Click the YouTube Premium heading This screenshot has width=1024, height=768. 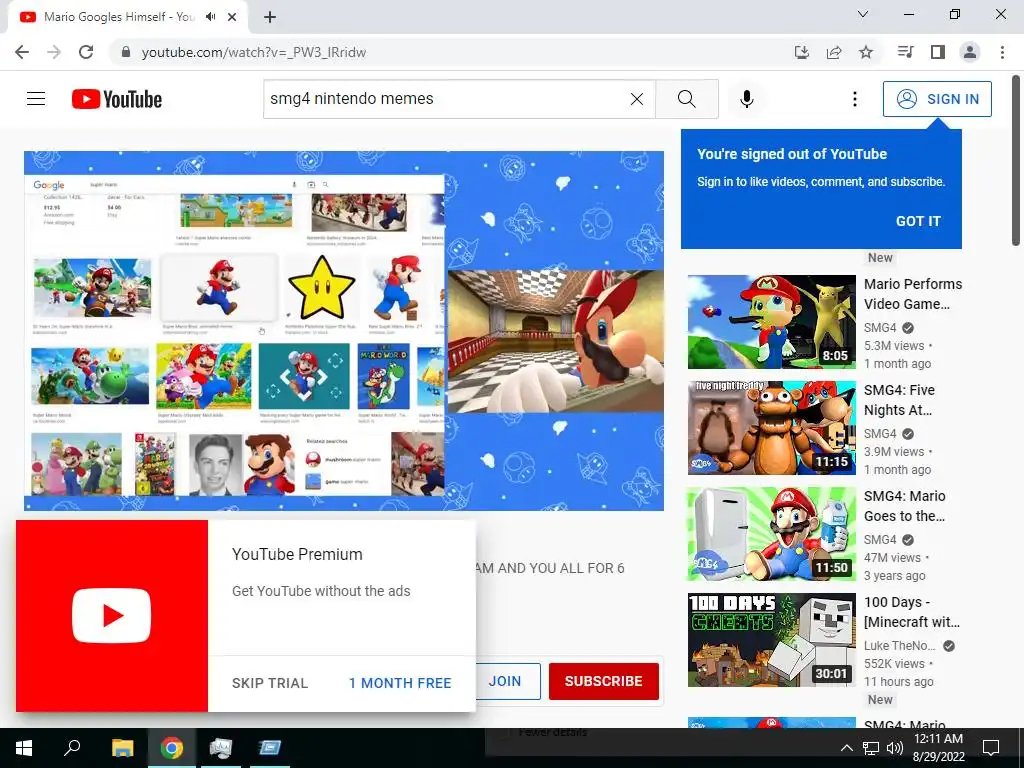coord(297,554)
